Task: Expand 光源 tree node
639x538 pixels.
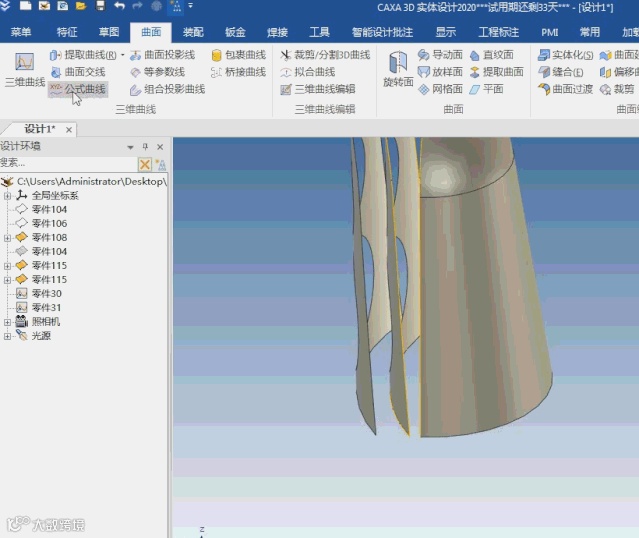Action: [x=7, y=336]
